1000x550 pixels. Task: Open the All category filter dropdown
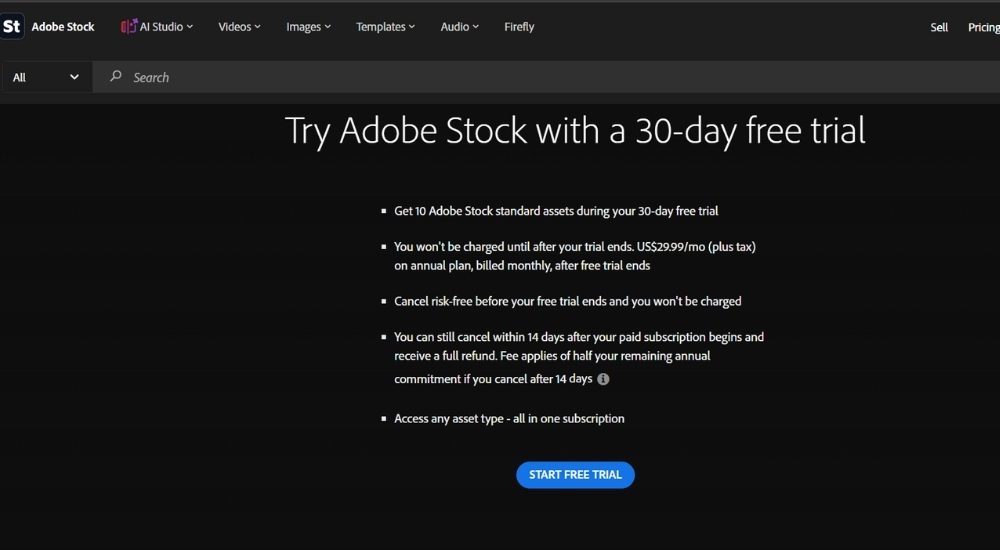click(46, 77)
